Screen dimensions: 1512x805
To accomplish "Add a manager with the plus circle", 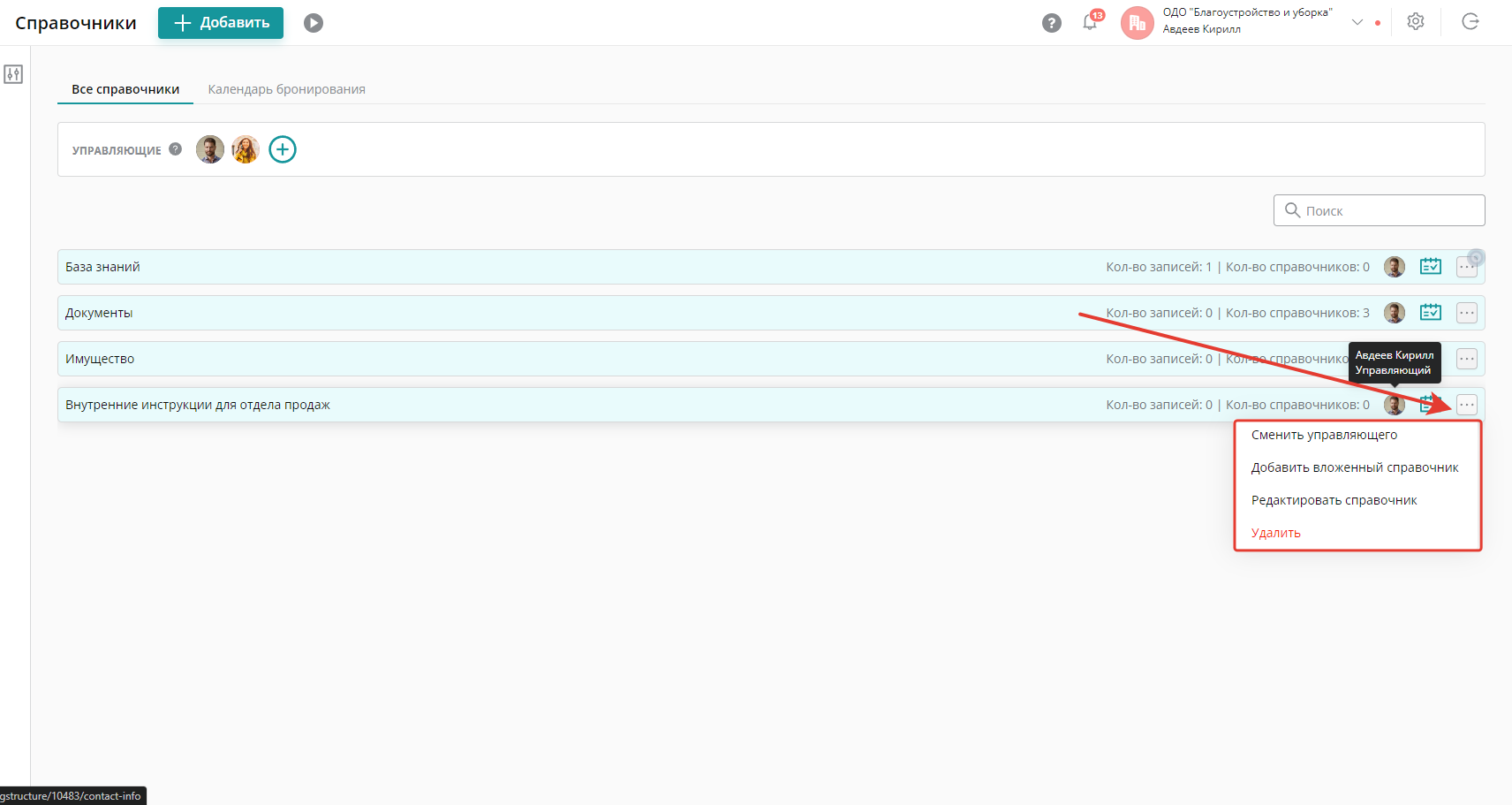I will point(283,149).
